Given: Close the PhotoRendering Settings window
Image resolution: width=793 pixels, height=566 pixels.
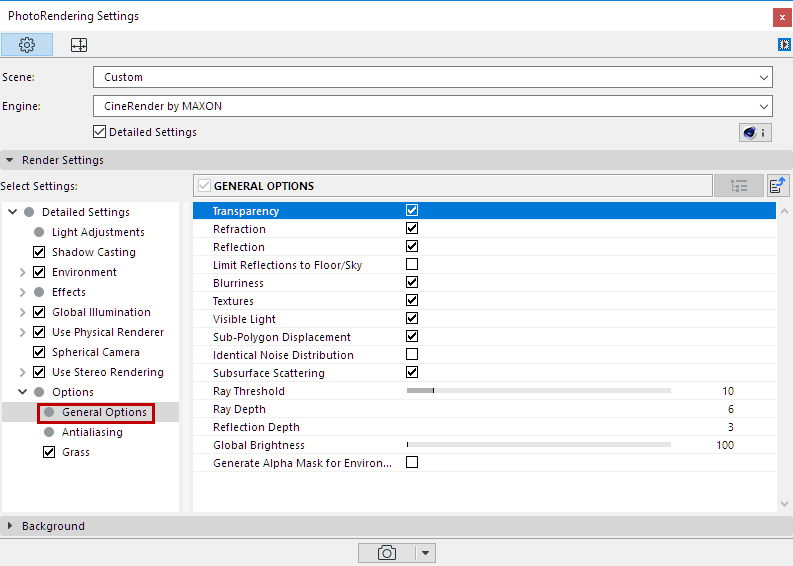Looking at the screenshot, I should [x=782, y=17].
